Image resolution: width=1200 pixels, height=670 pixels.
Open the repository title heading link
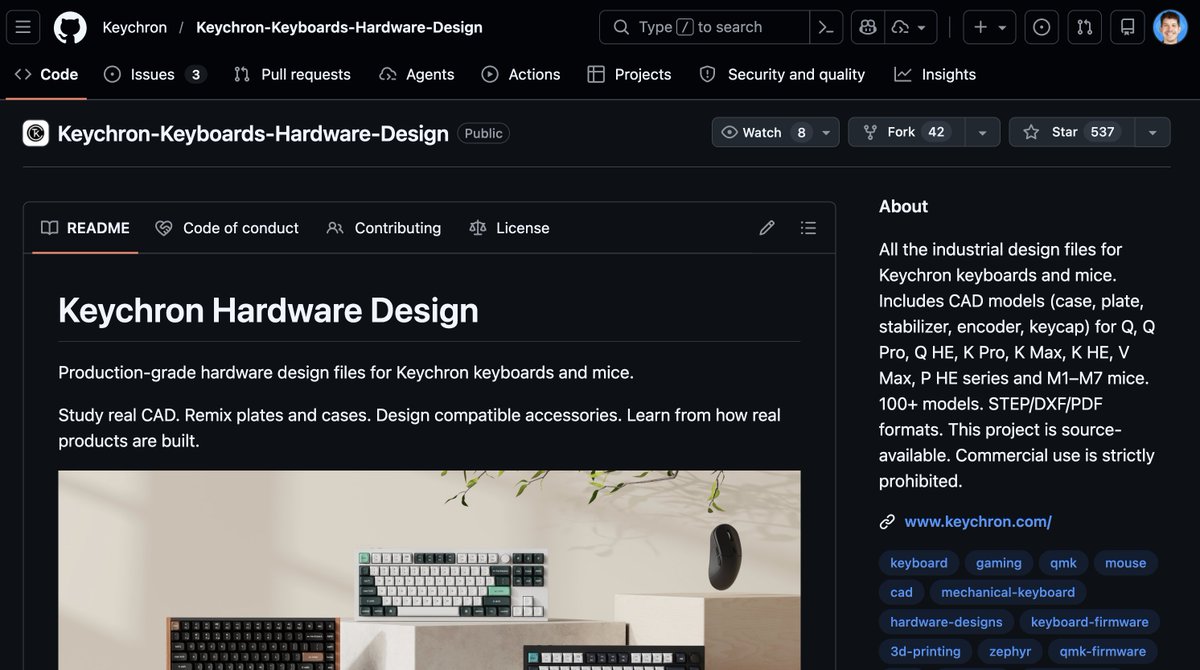(x=253, y=133)
